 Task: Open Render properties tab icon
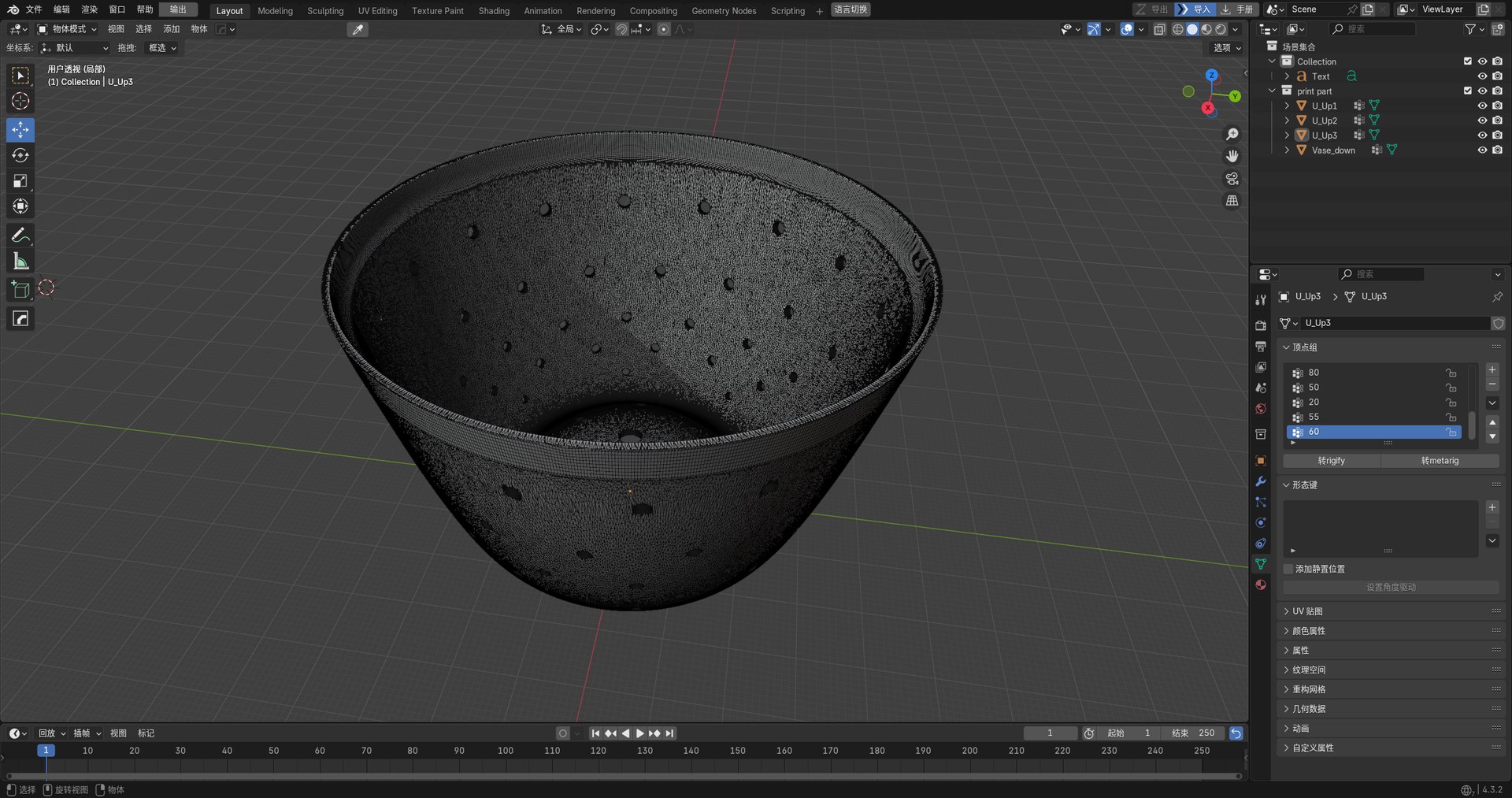(x=1261, y=325)
